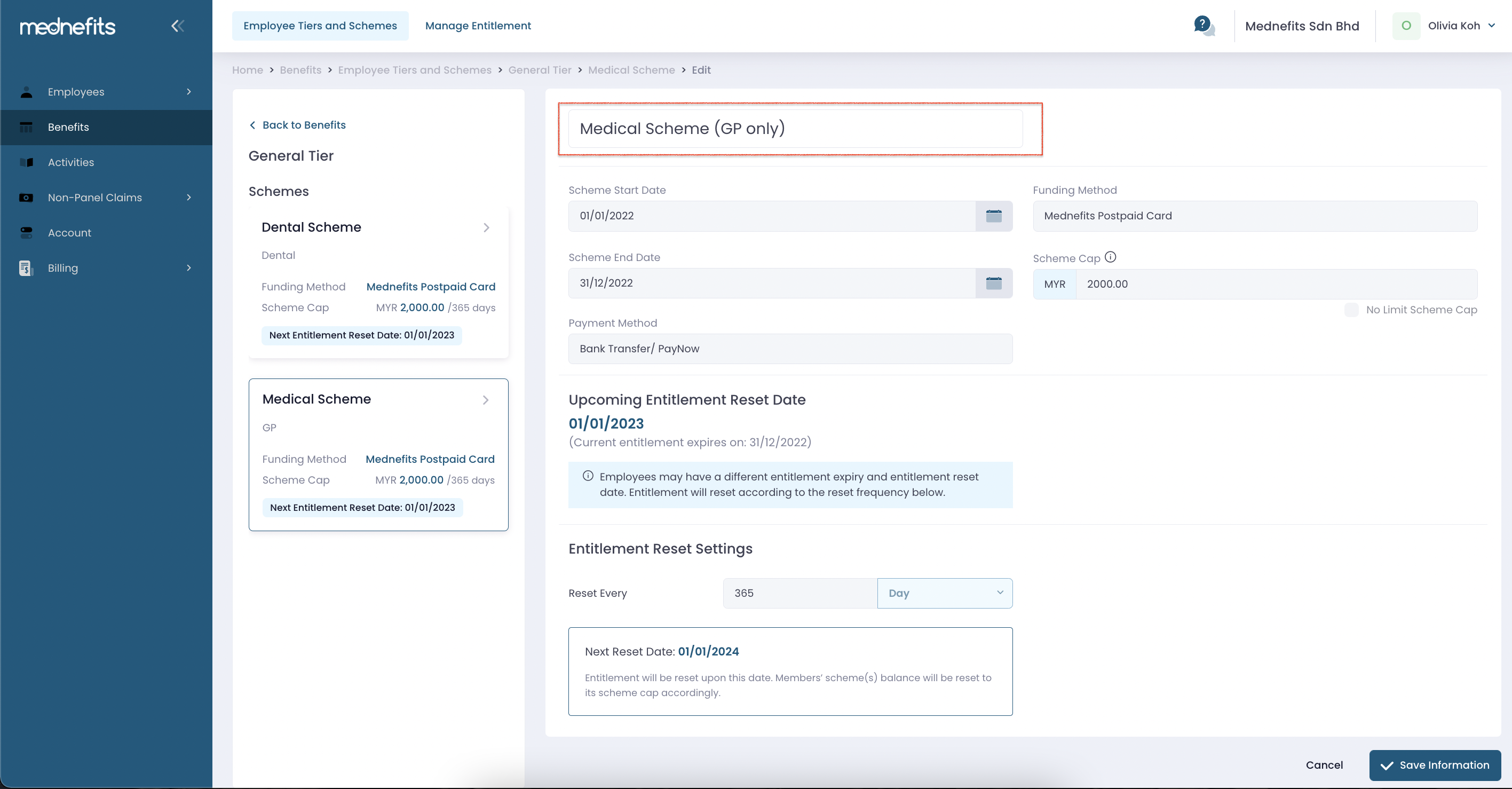
Task: Open the calendar picker for Scheme End Date
Action: point(994,282)
